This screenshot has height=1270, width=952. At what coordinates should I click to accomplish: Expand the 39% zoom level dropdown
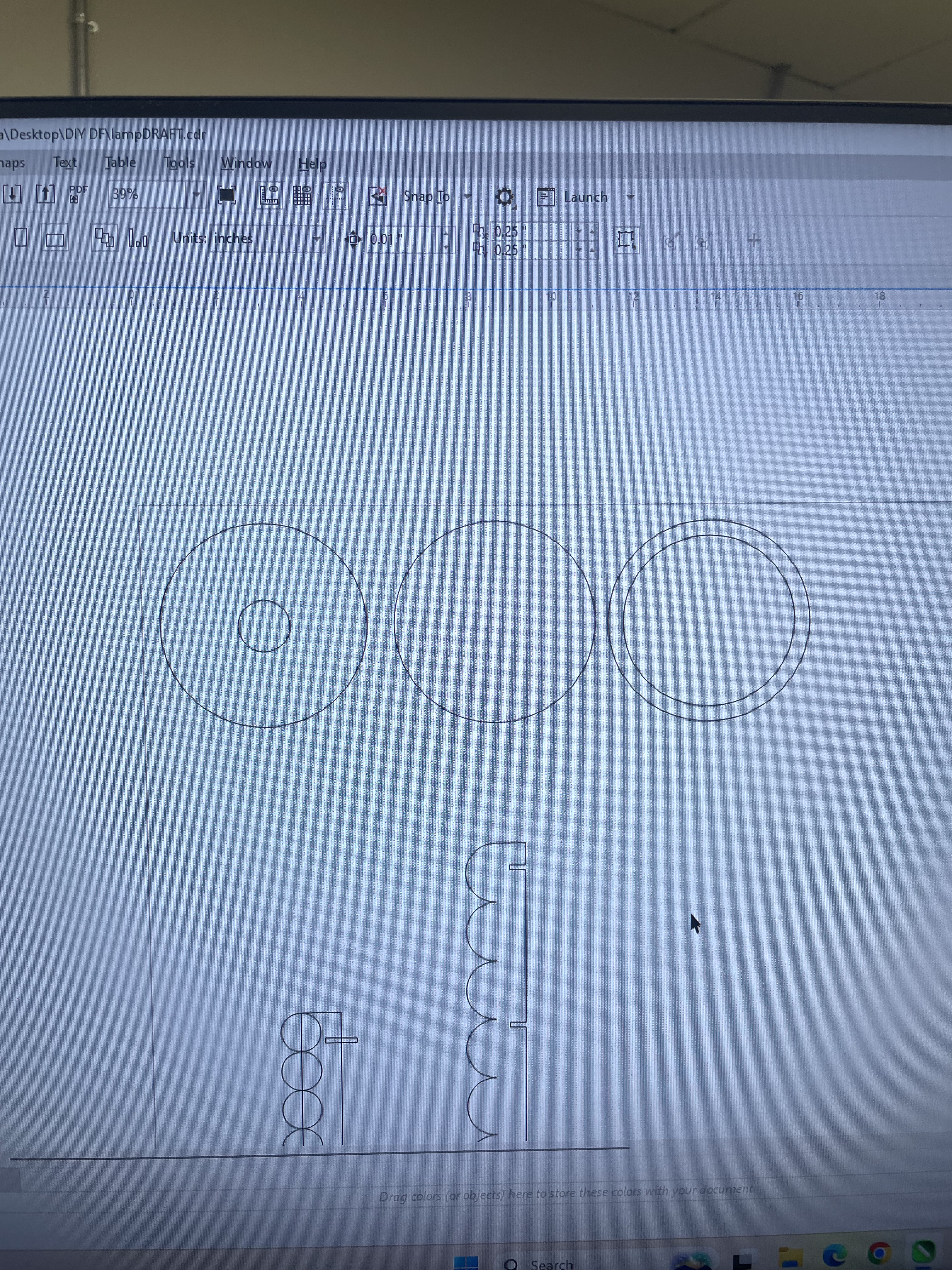point(196,195)
